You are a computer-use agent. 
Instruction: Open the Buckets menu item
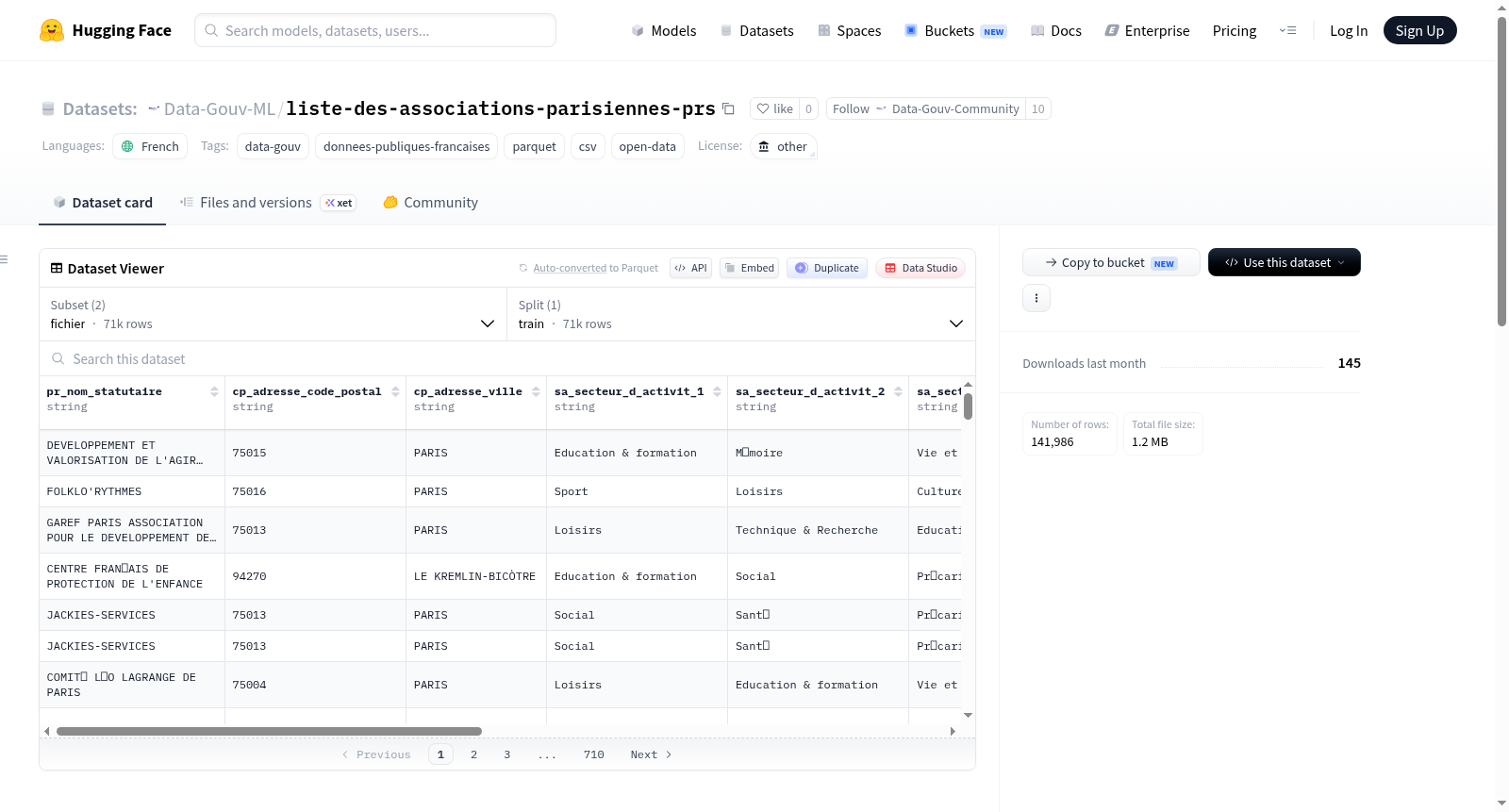(955, 30)
